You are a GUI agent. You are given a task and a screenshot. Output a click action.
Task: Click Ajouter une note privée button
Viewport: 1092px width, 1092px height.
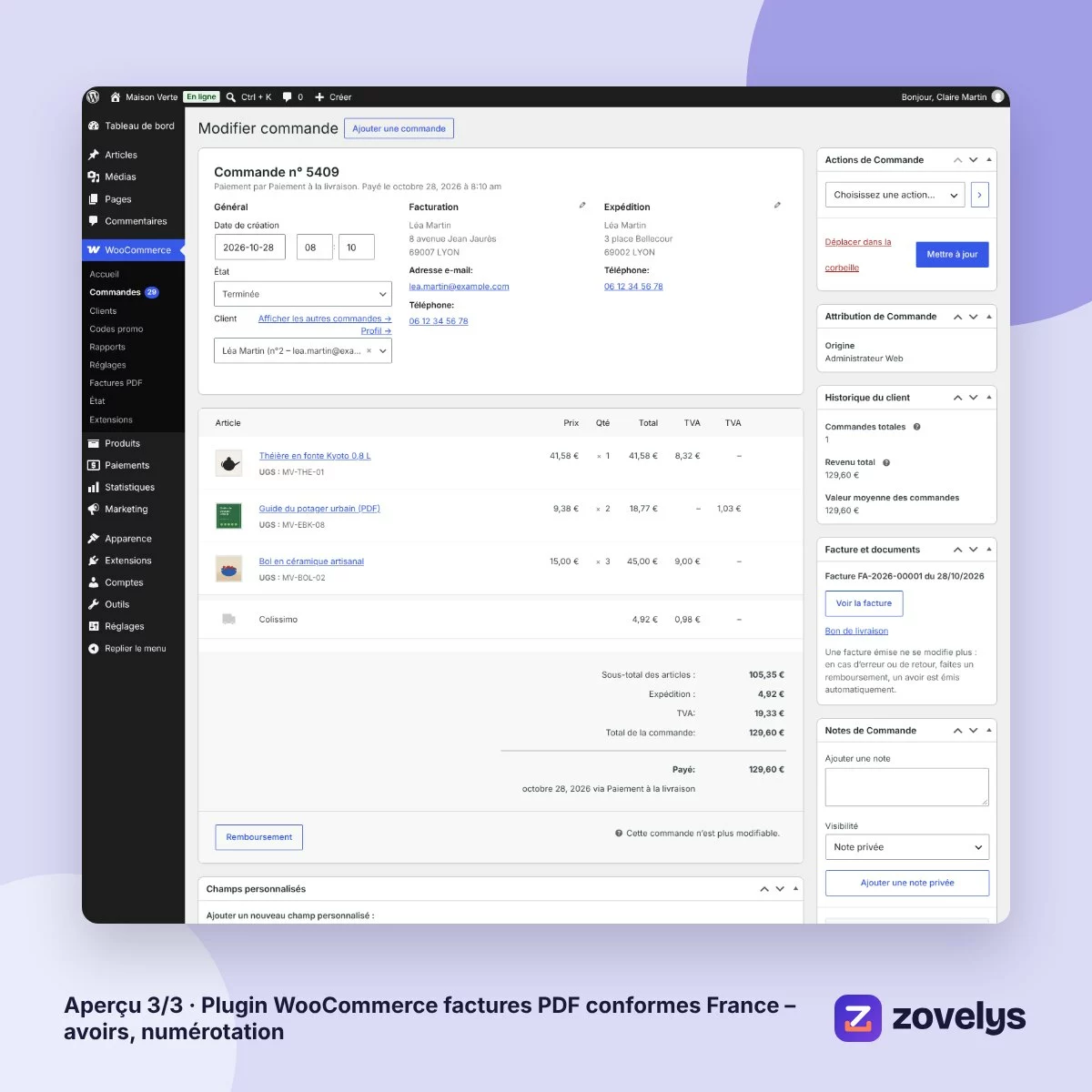click(907, 883)
